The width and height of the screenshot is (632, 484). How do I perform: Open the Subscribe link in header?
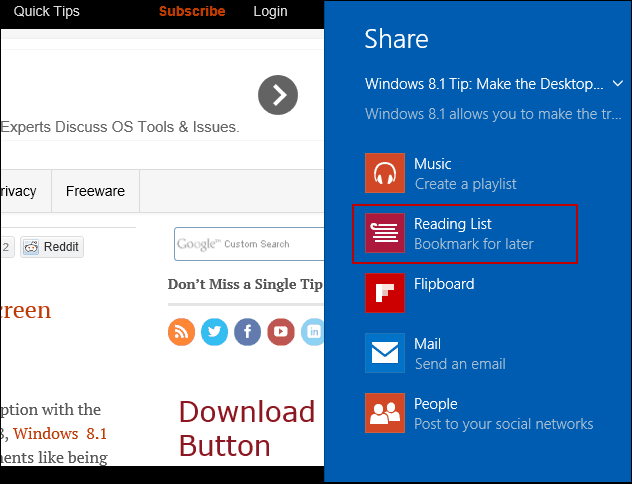pos(192,11)
